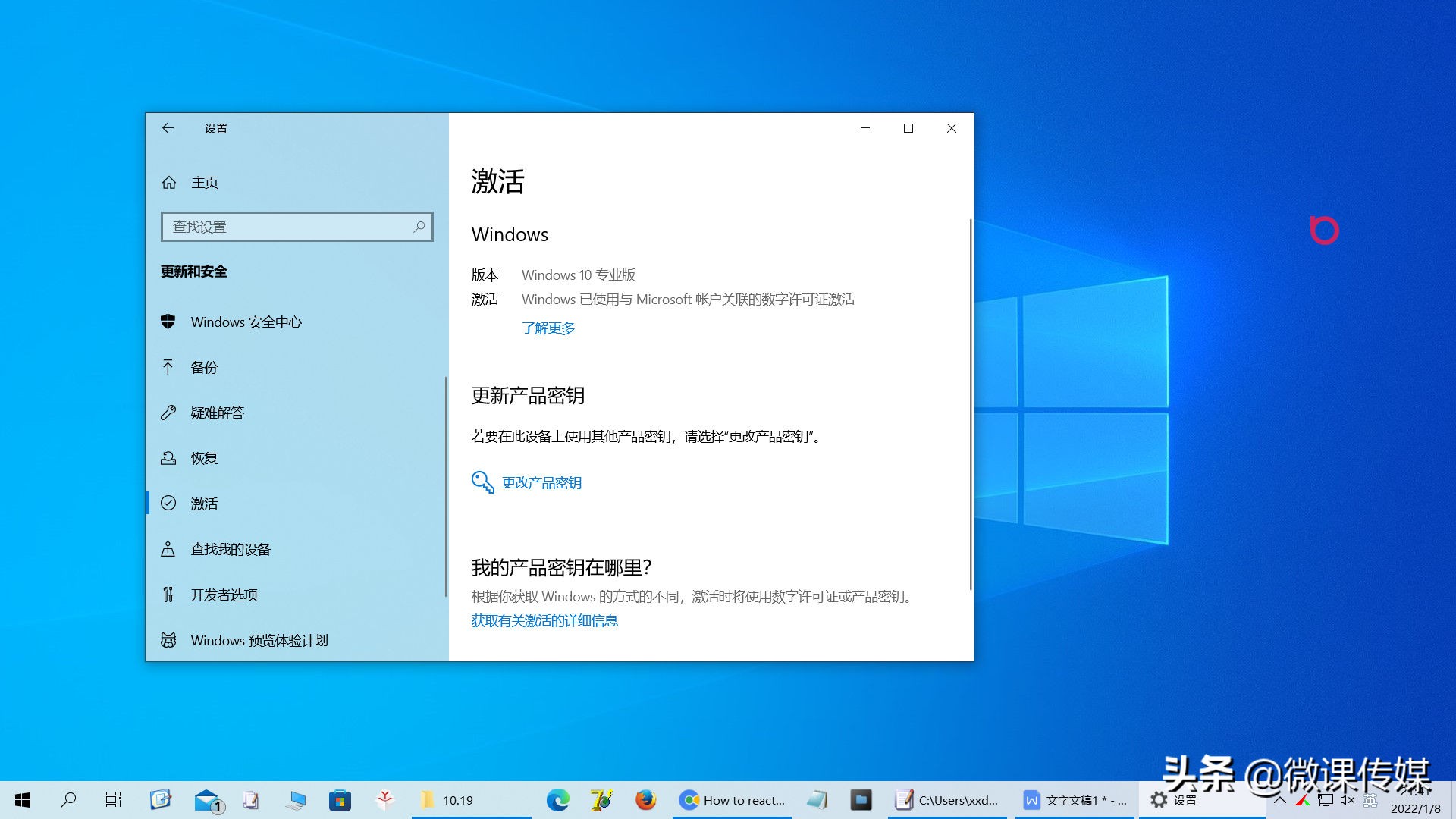Select 激活 in the sidebar

(203, 504)
